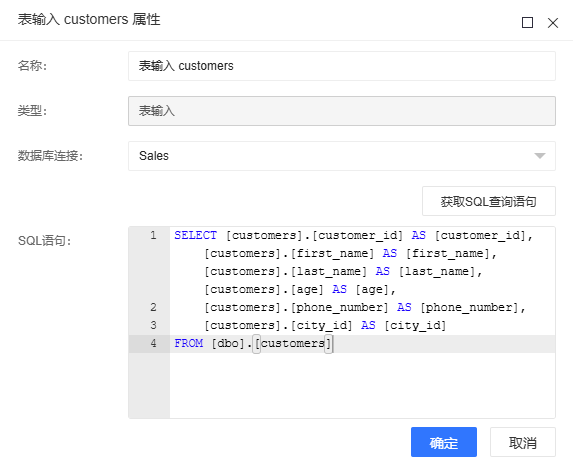Click line number 1 in editor gutter
573x463 pixels.
click(153, 235)
